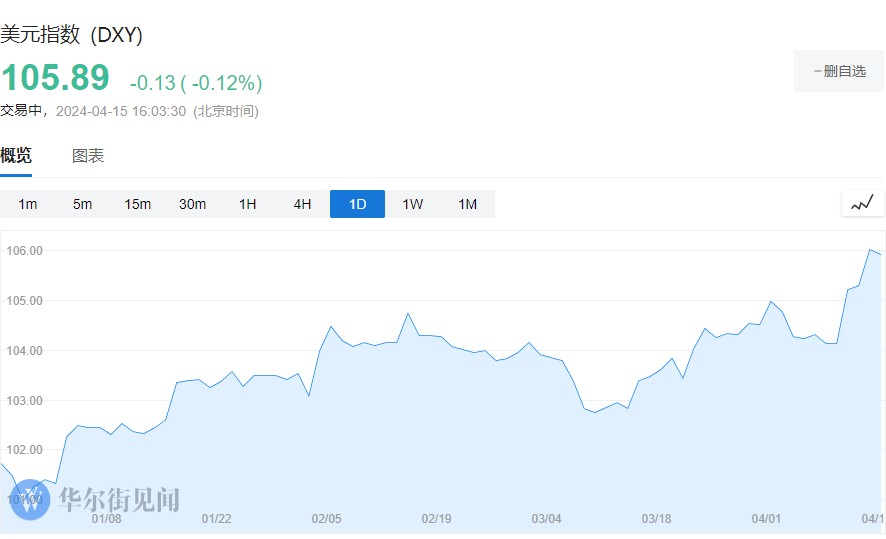Click the 105.89 current price

pyautogui.click(x=55, y=80)
